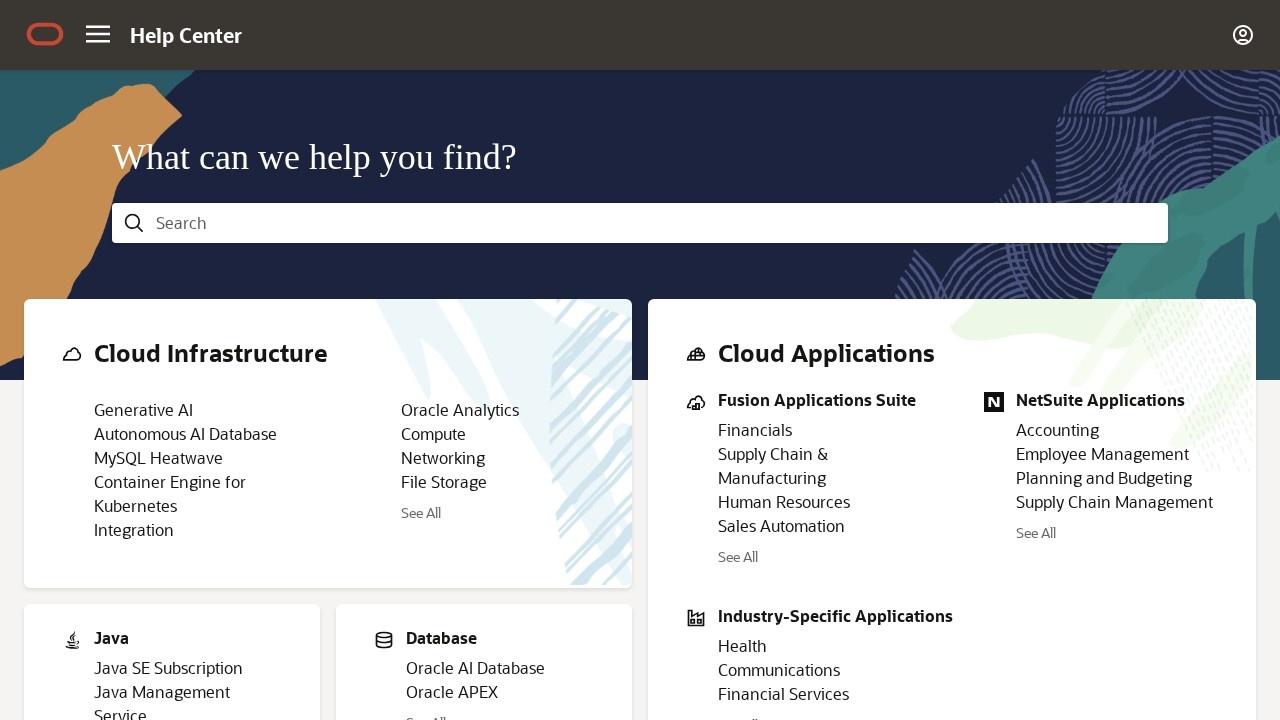Open Industry-Specific Applications heading
Image resolution: width=1280 pixels, height=720 pixels.
click(835, 616)
